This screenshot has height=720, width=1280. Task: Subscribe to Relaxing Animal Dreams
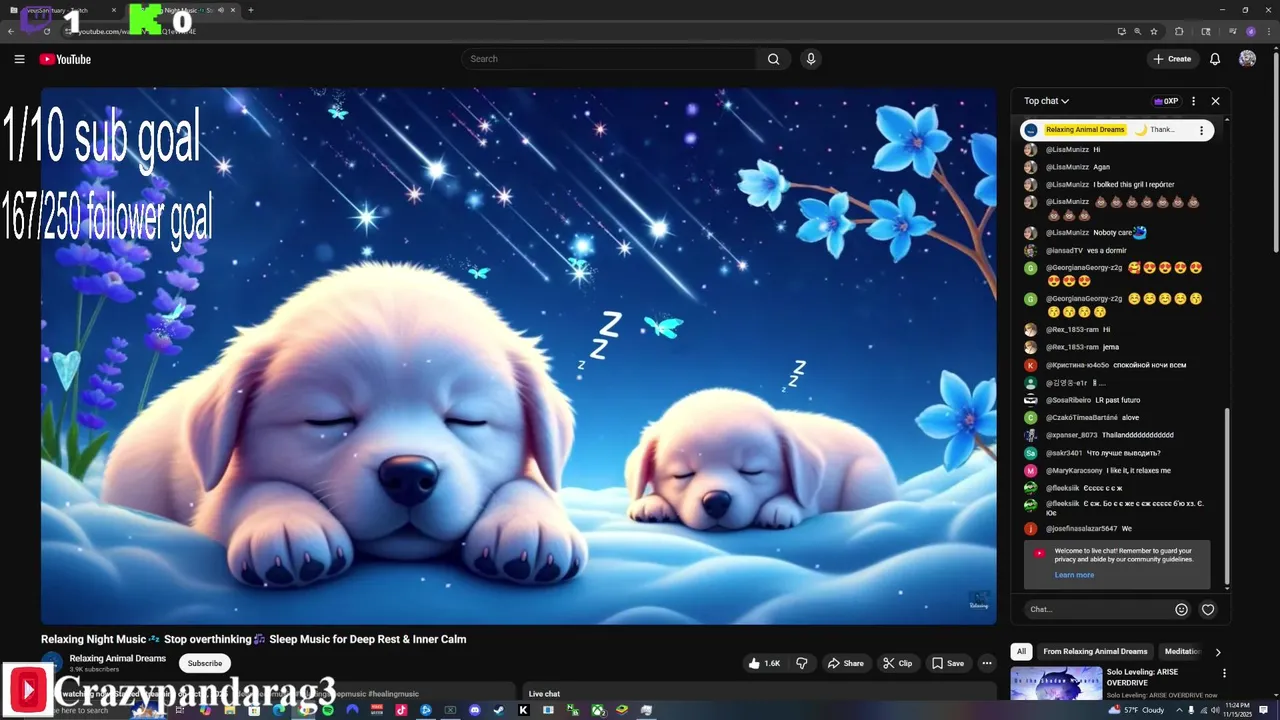pos(205,663)
